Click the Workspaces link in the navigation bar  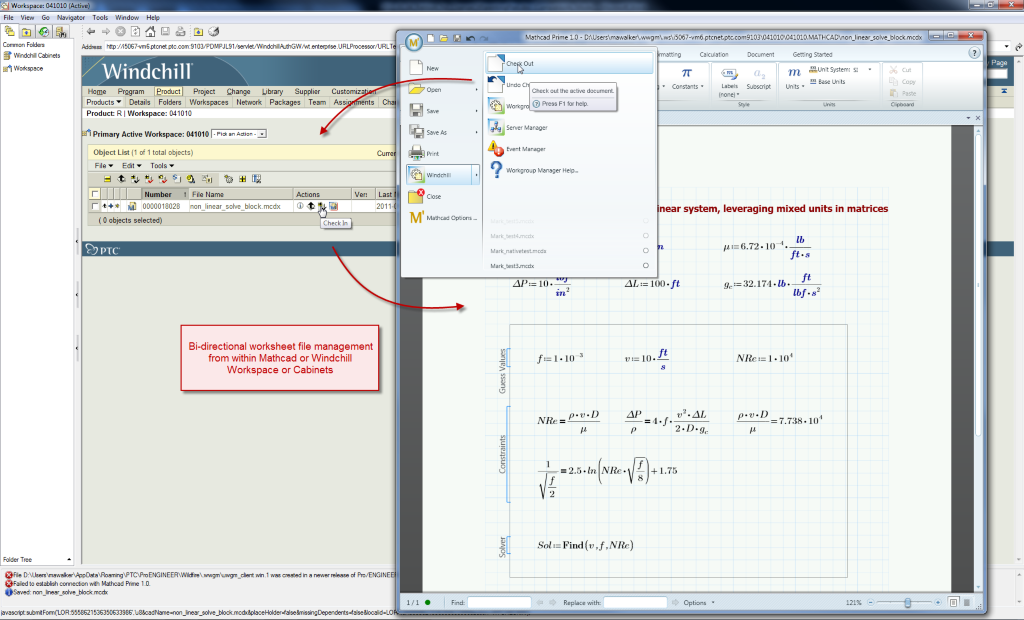pyautogui.click(x=209, y=102)
